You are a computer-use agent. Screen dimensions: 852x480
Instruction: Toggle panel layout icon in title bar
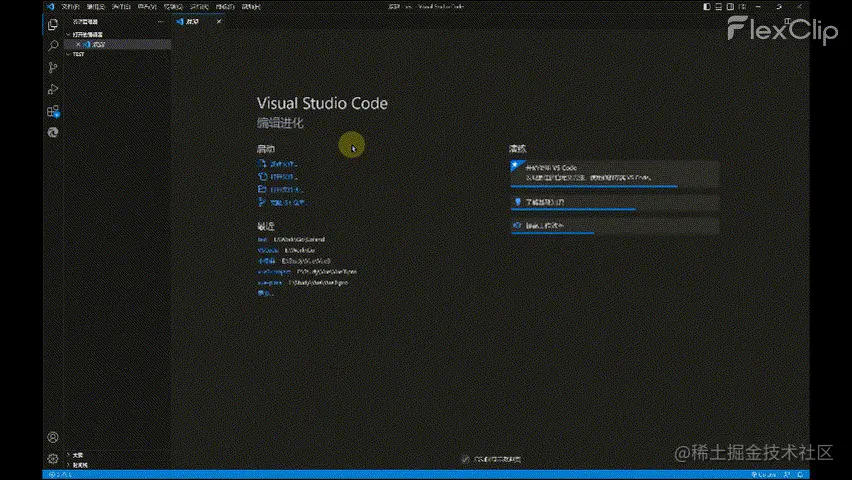(x=718, y=7)
